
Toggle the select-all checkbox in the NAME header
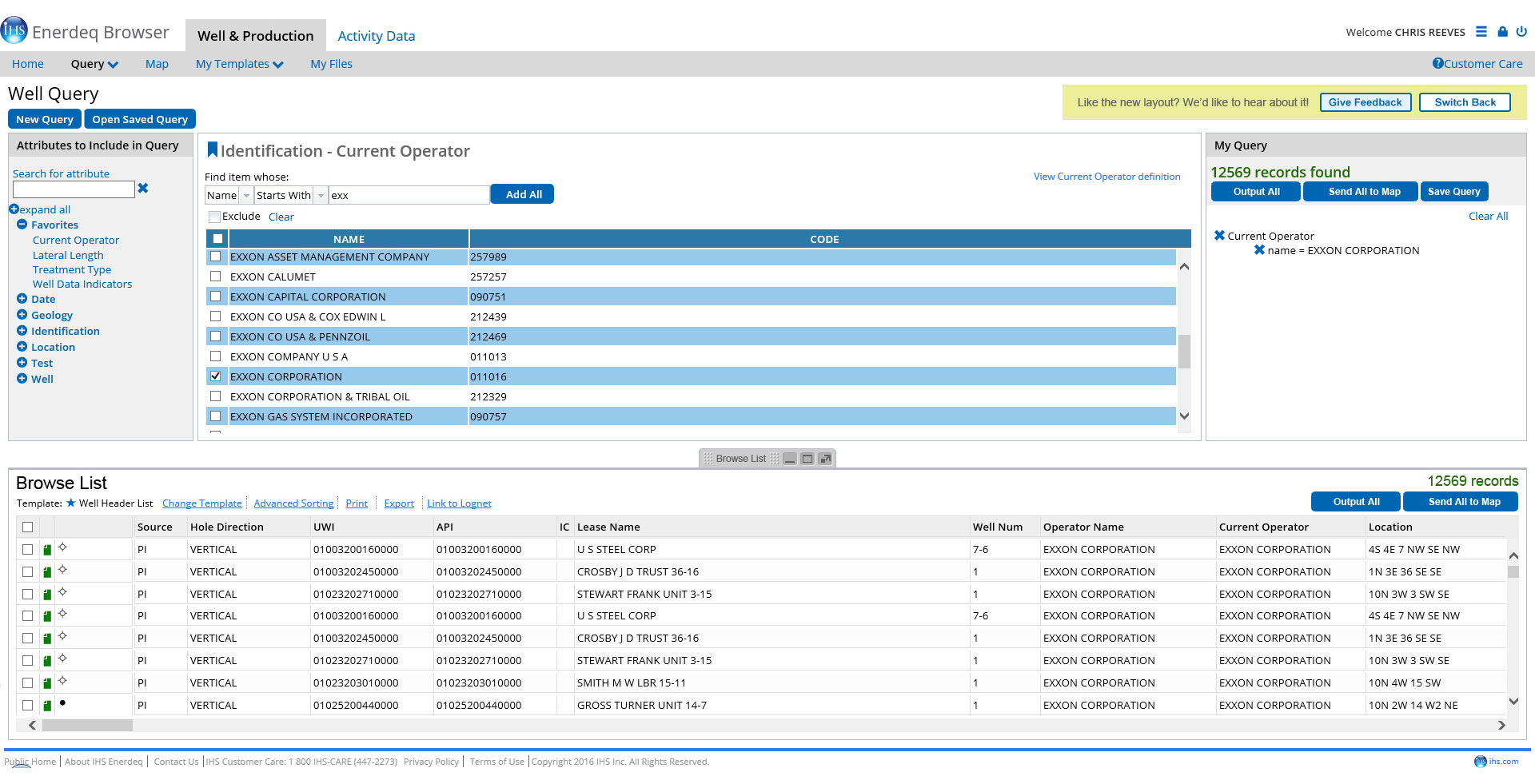click(217, 239)
